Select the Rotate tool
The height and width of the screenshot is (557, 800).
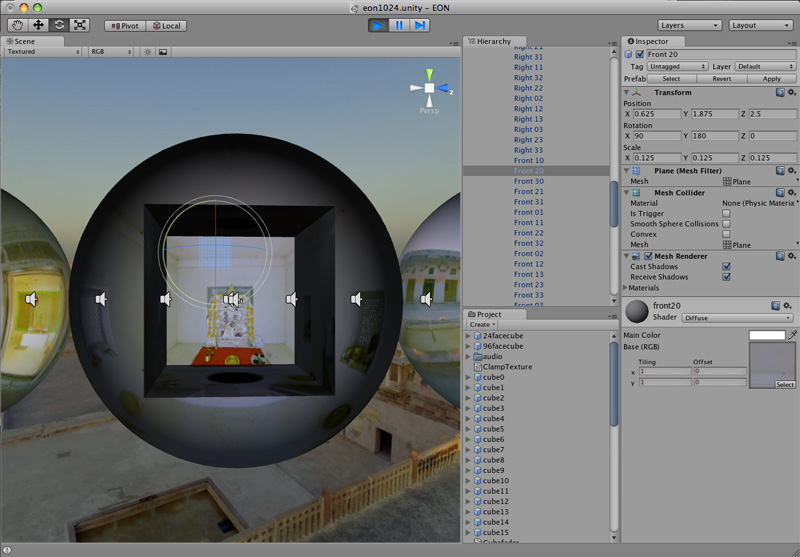click(x=59, y=25)
